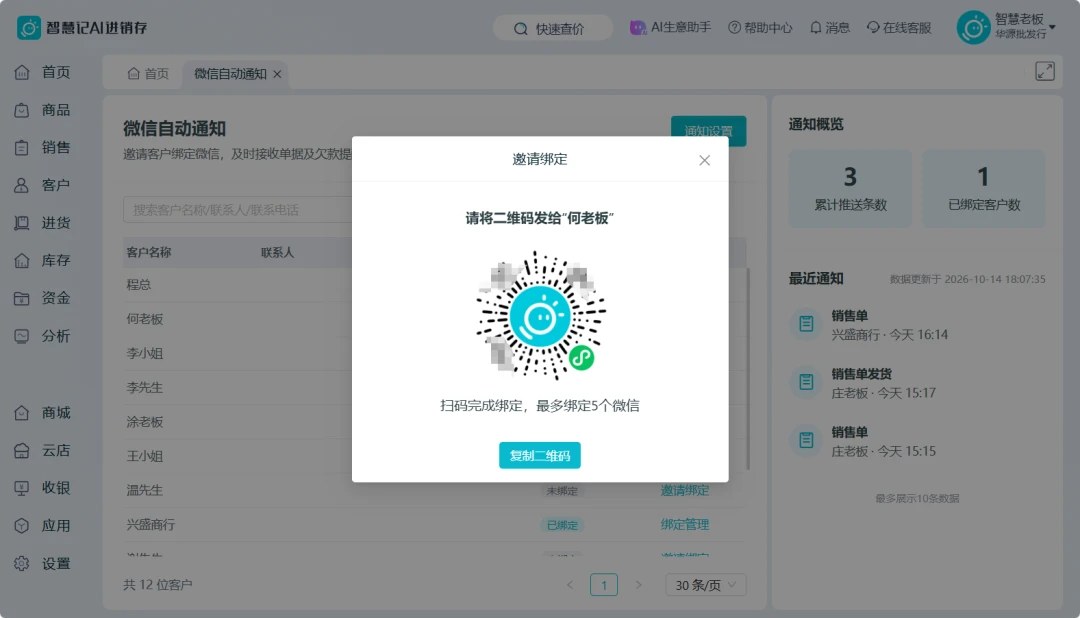
Task: Click the 已绑定客户数 stat card
Action: click(984, 189)
